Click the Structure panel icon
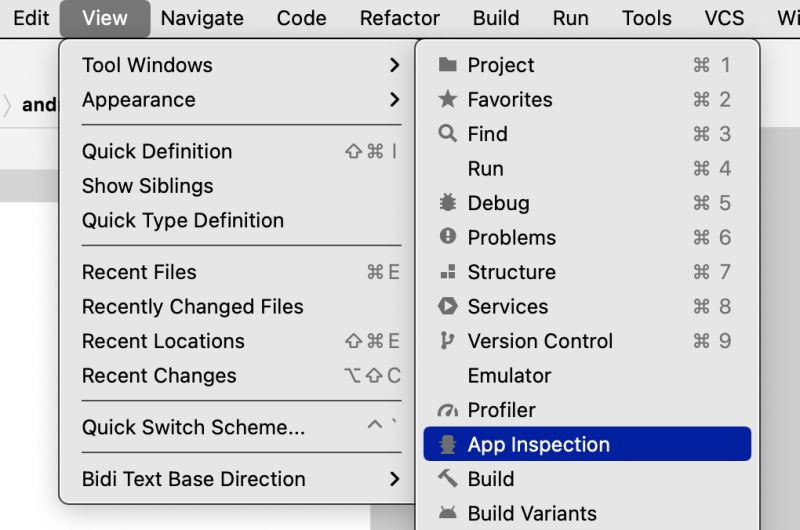 pos(448,272)
